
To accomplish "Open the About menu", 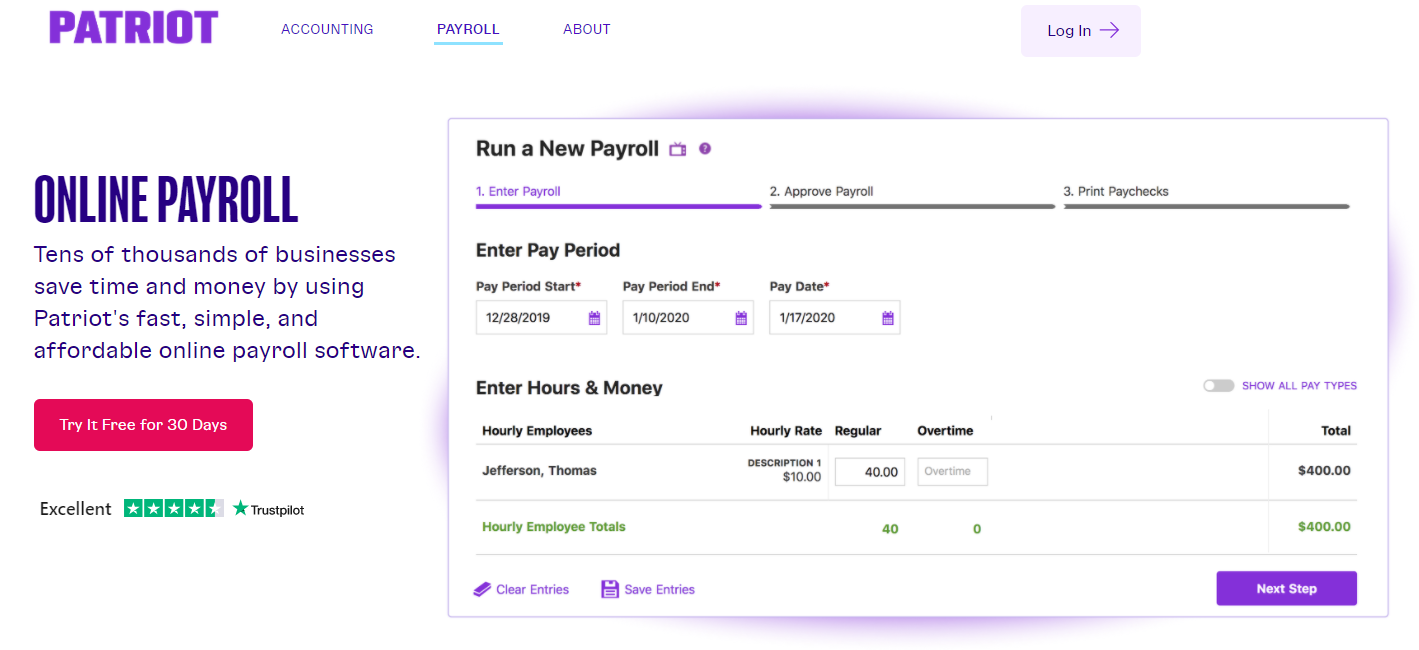I will coord(587,29).
